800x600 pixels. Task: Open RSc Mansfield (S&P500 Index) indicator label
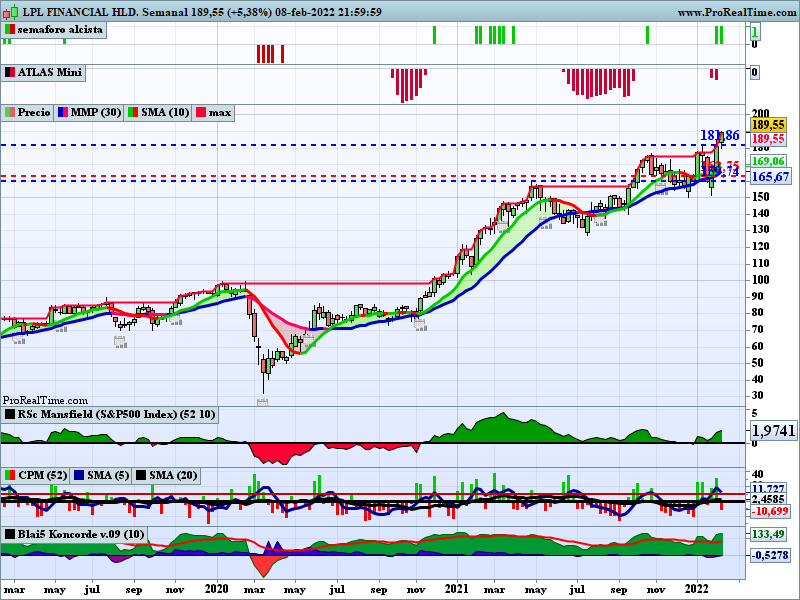[110, 414]
